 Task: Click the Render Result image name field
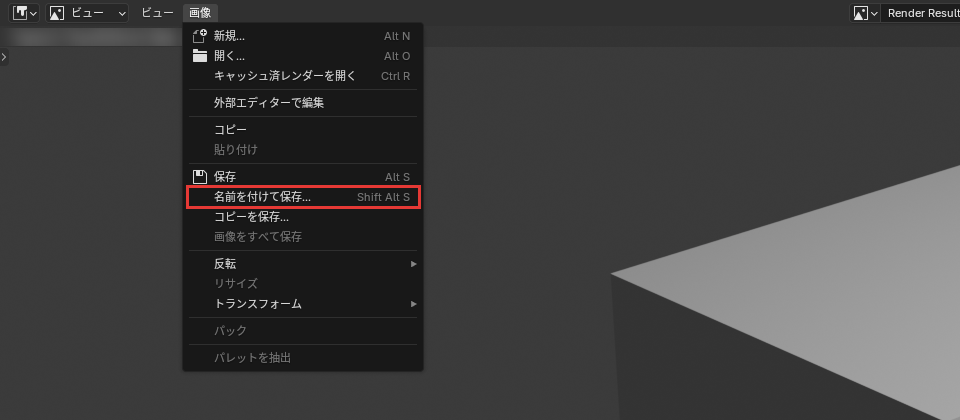click(921, 13)
